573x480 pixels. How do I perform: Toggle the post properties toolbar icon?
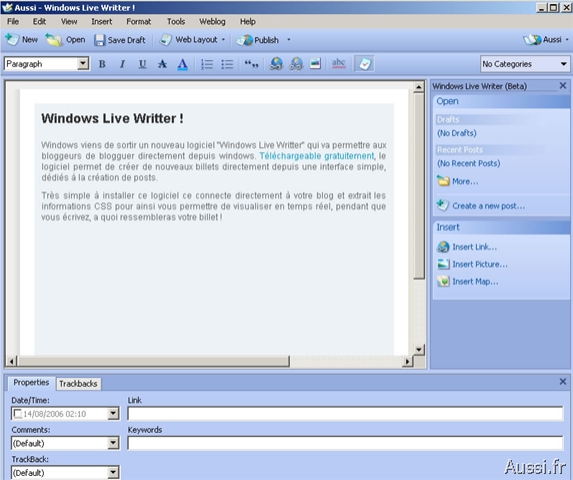pos(364,64)
